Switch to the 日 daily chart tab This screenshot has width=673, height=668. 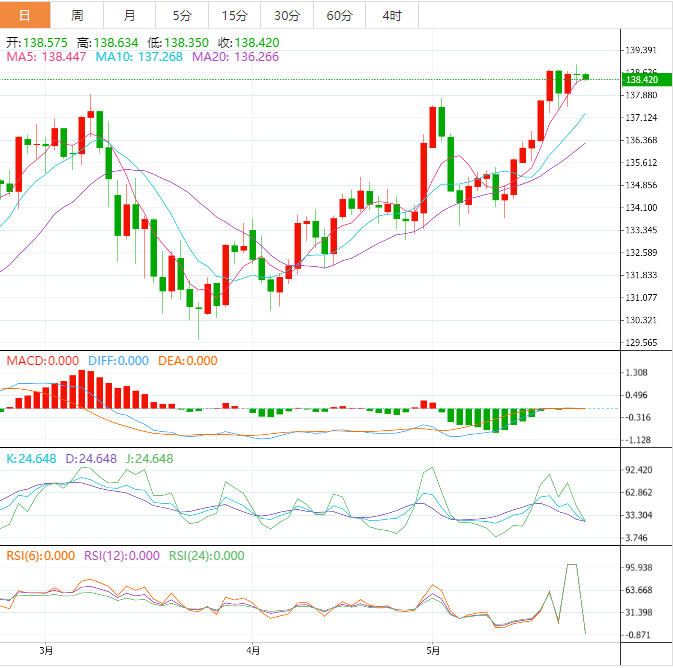25,15
